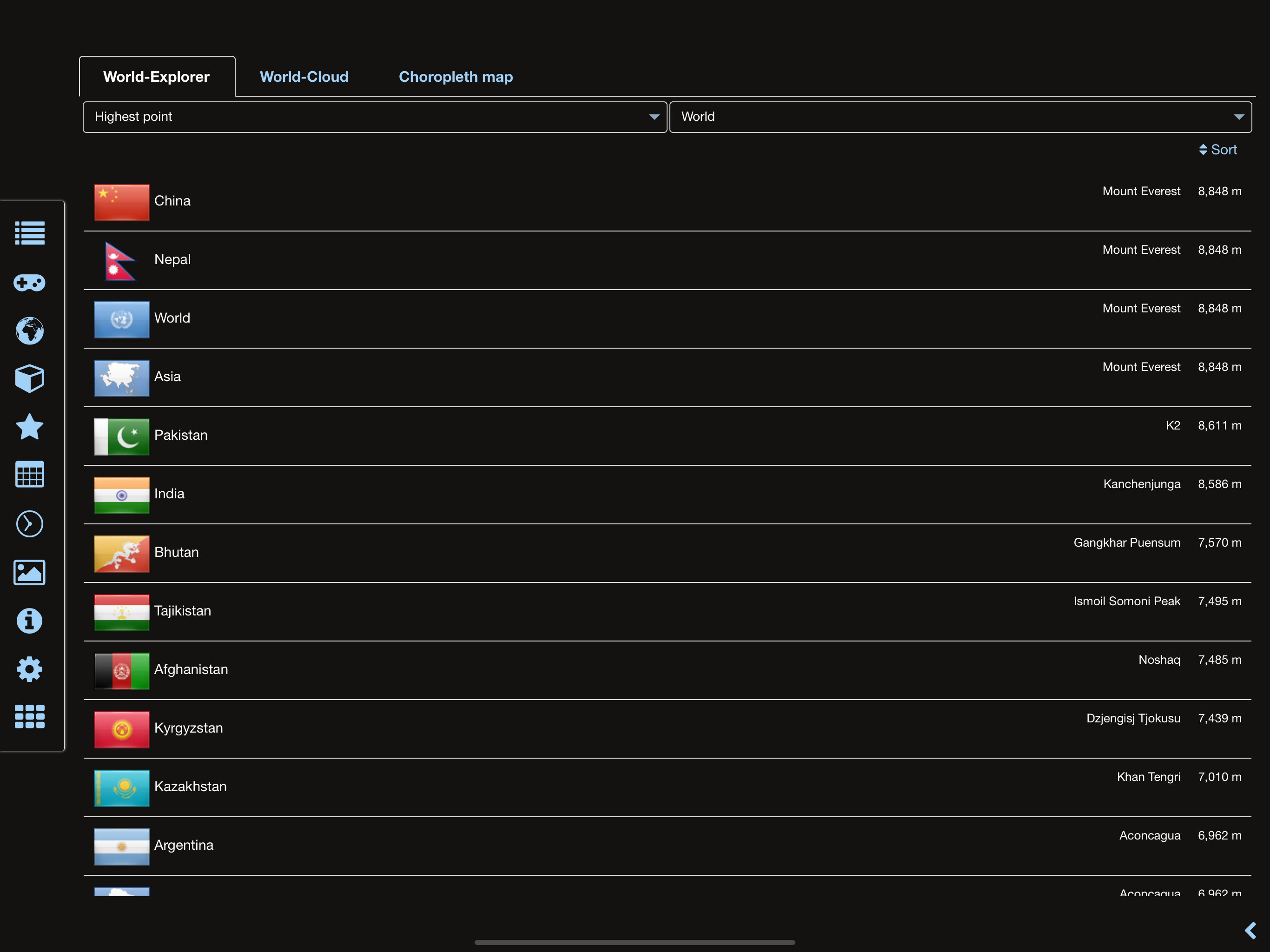The image size is (1270, 952).
Task: Open settings gear icon
Action: (x=29, y=669)
